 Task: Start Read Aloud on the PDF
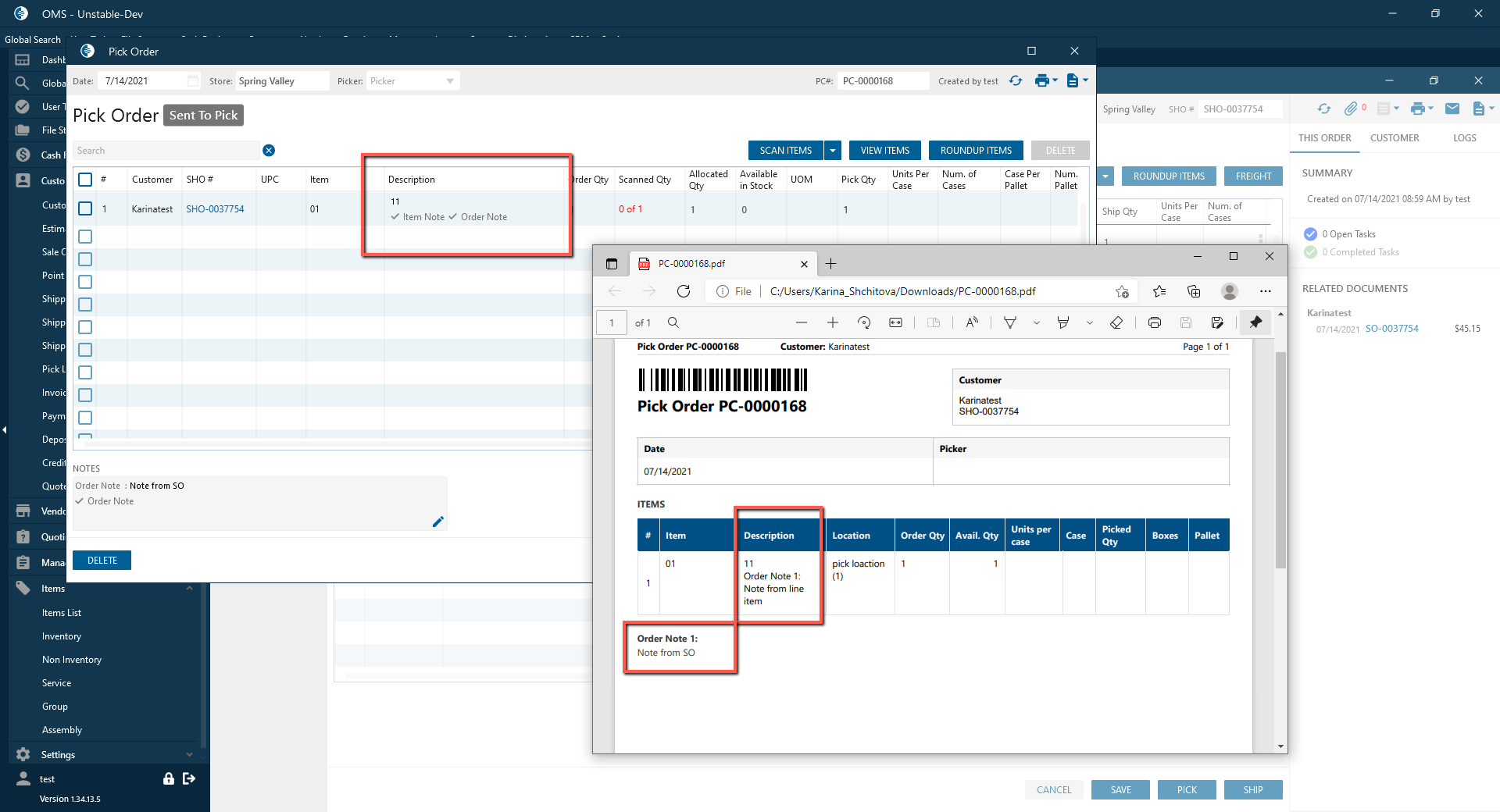click(972, 322)
